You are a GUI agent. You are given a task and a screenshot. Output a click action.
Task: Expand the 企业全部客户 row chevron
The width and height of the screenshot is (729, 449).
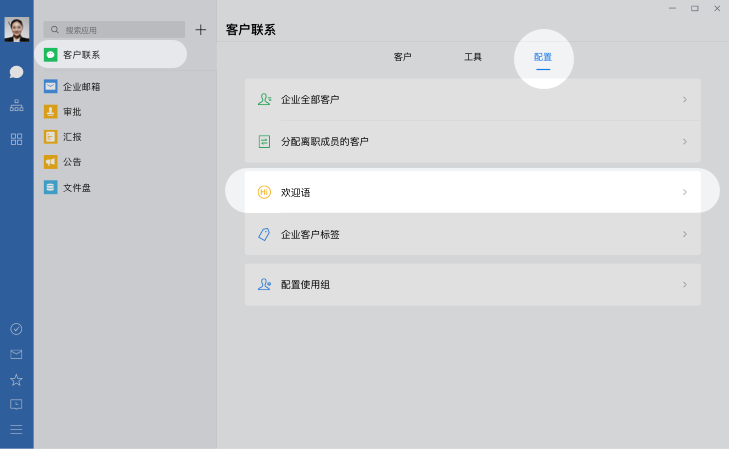(684, 100)
